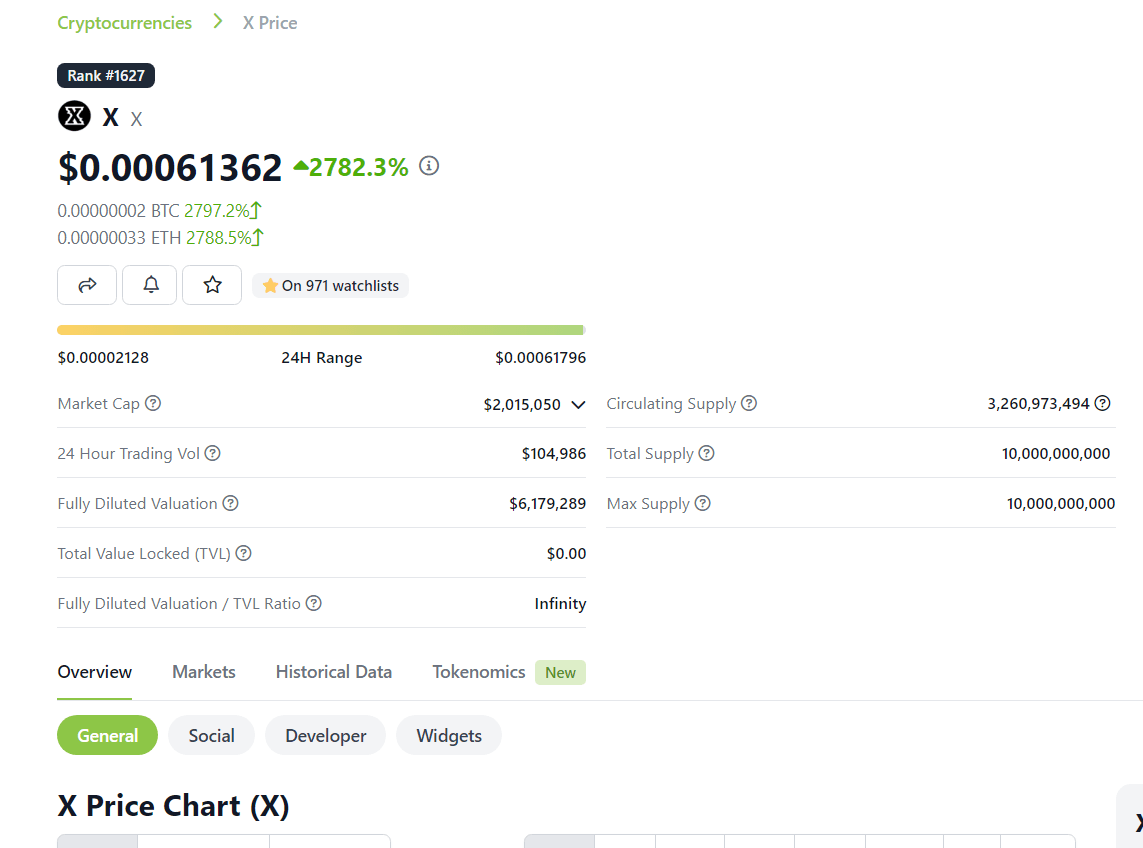Click the Total Supply 10,000,000,000 value
The height and width of the screenshot is (848, 1143).
(1056, 454)
